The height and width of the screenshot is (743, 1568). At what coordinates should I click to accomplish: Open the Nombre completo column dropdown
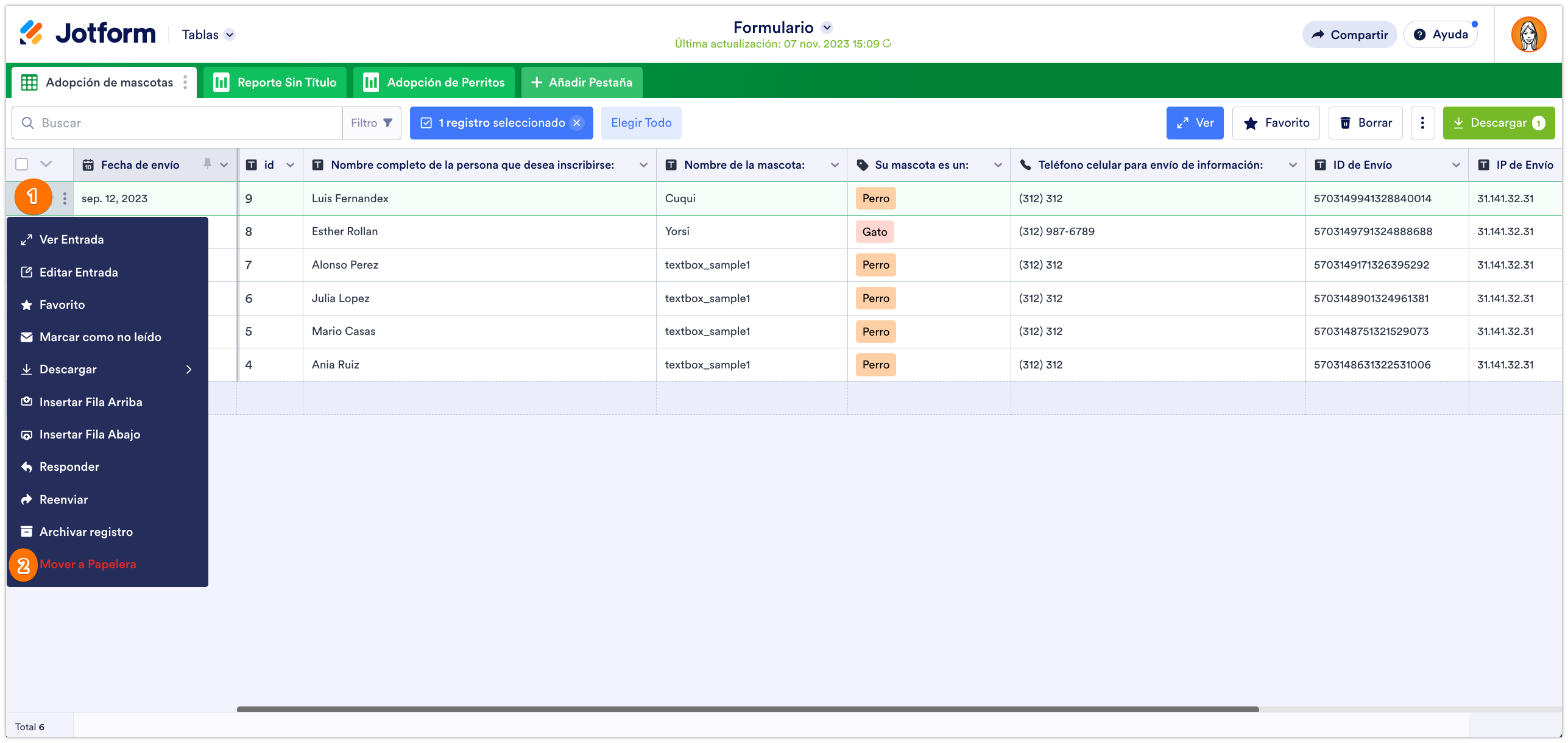pyautogui.click(x=643, y=165)
